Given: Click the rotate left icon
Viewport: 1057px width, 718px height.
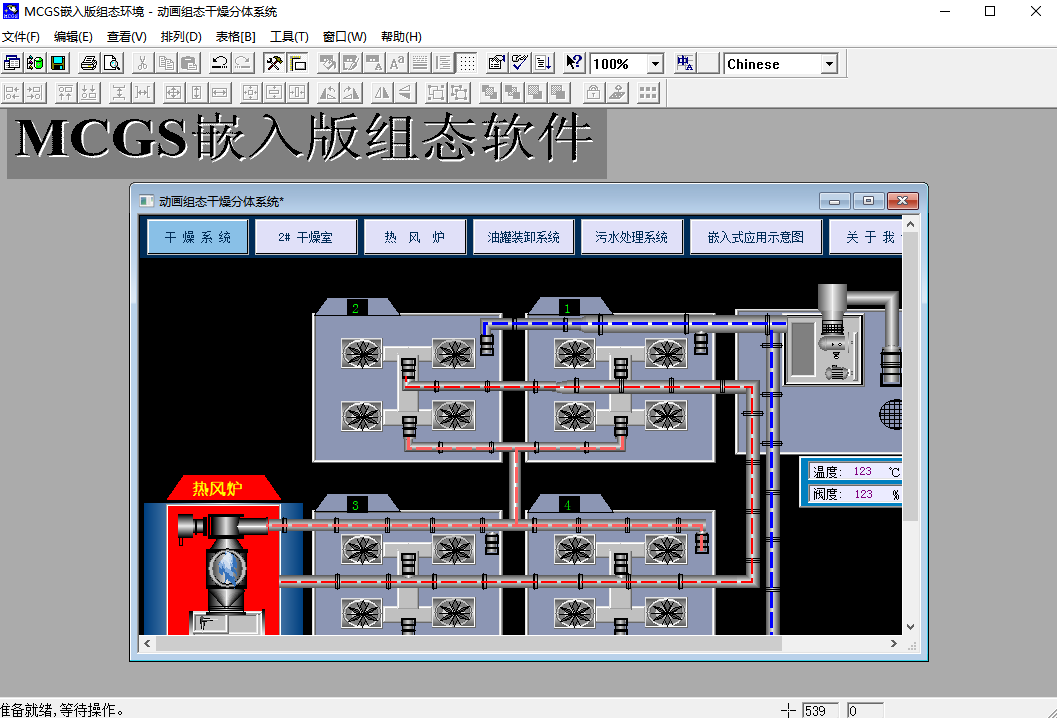Looking at the screenshot, I should coord(328,92).
